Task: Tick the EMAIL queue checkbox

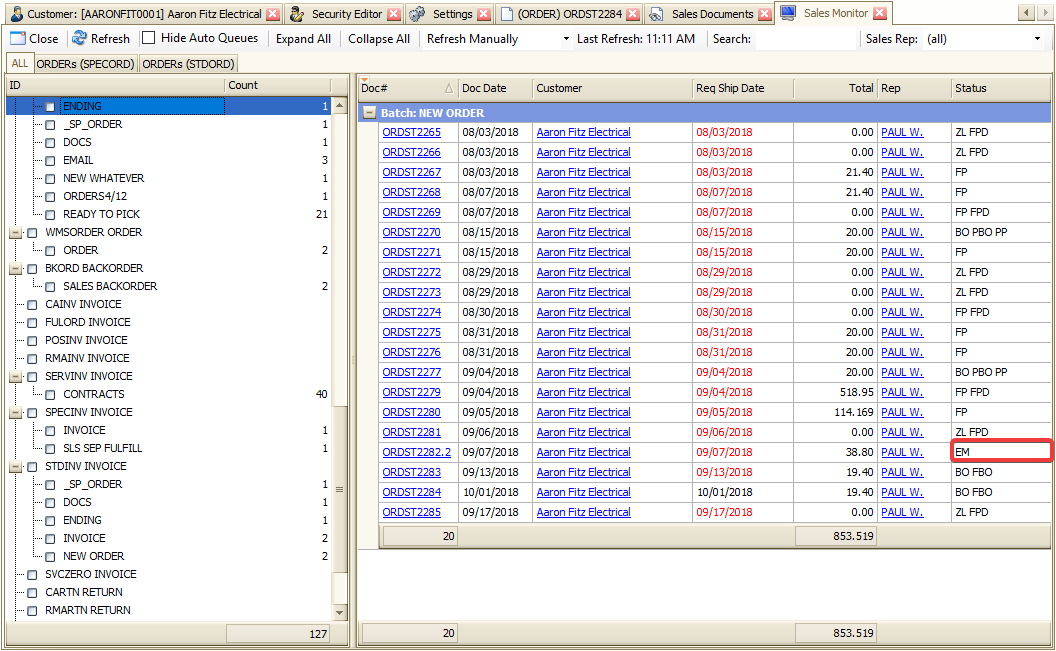Action: [50, 160]
